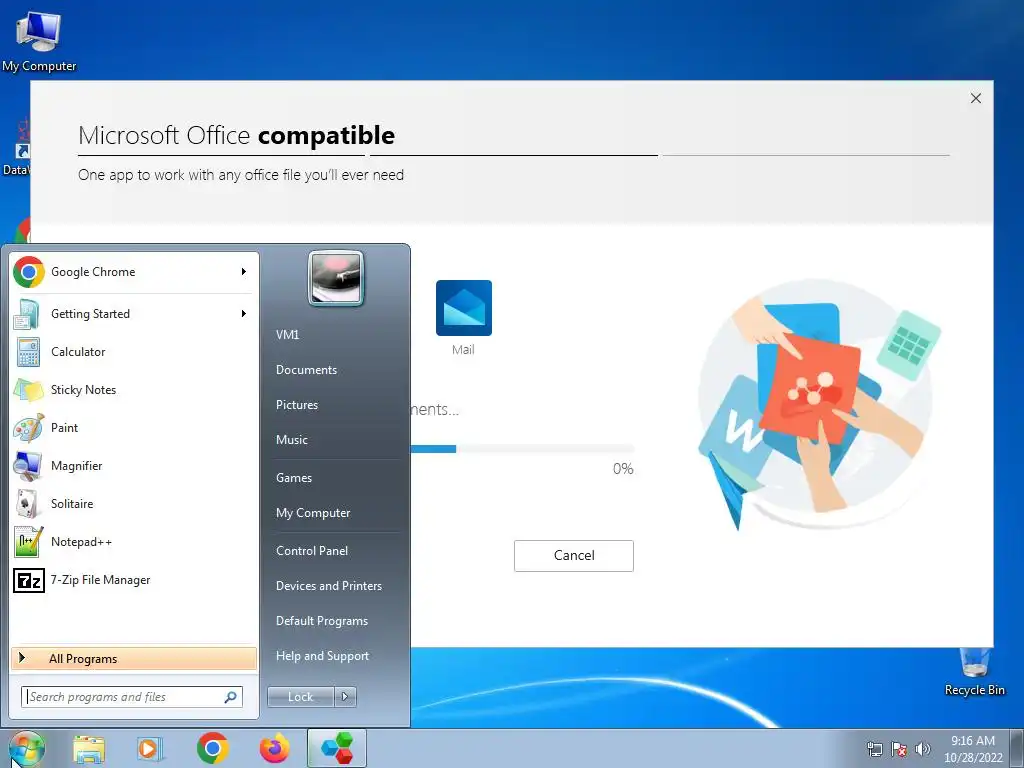
Task: Open VM1 user folder
Action: 287,335
